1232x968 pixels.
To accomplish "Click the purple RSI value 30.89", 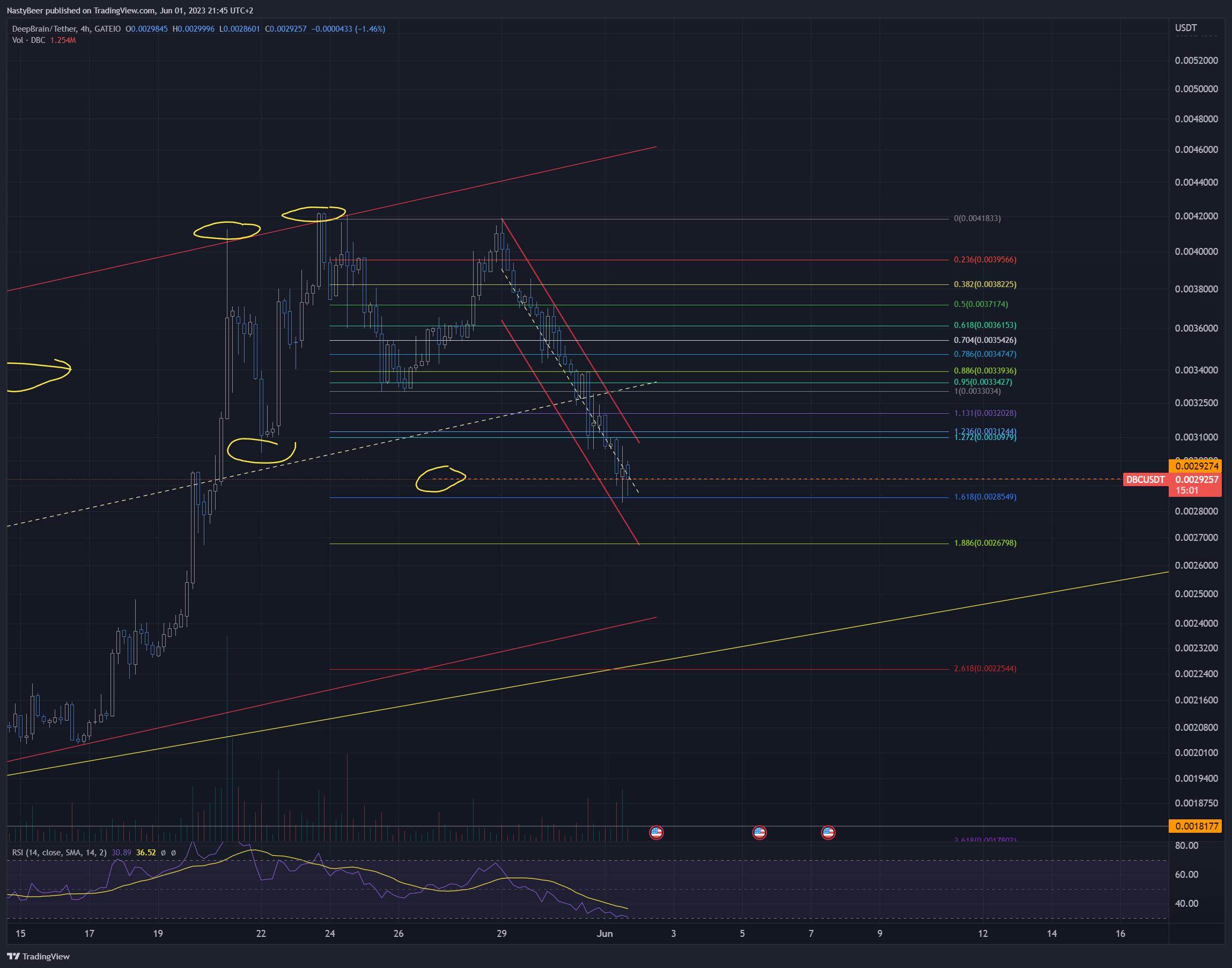I will pyautogui.click(x=121, y=853).
